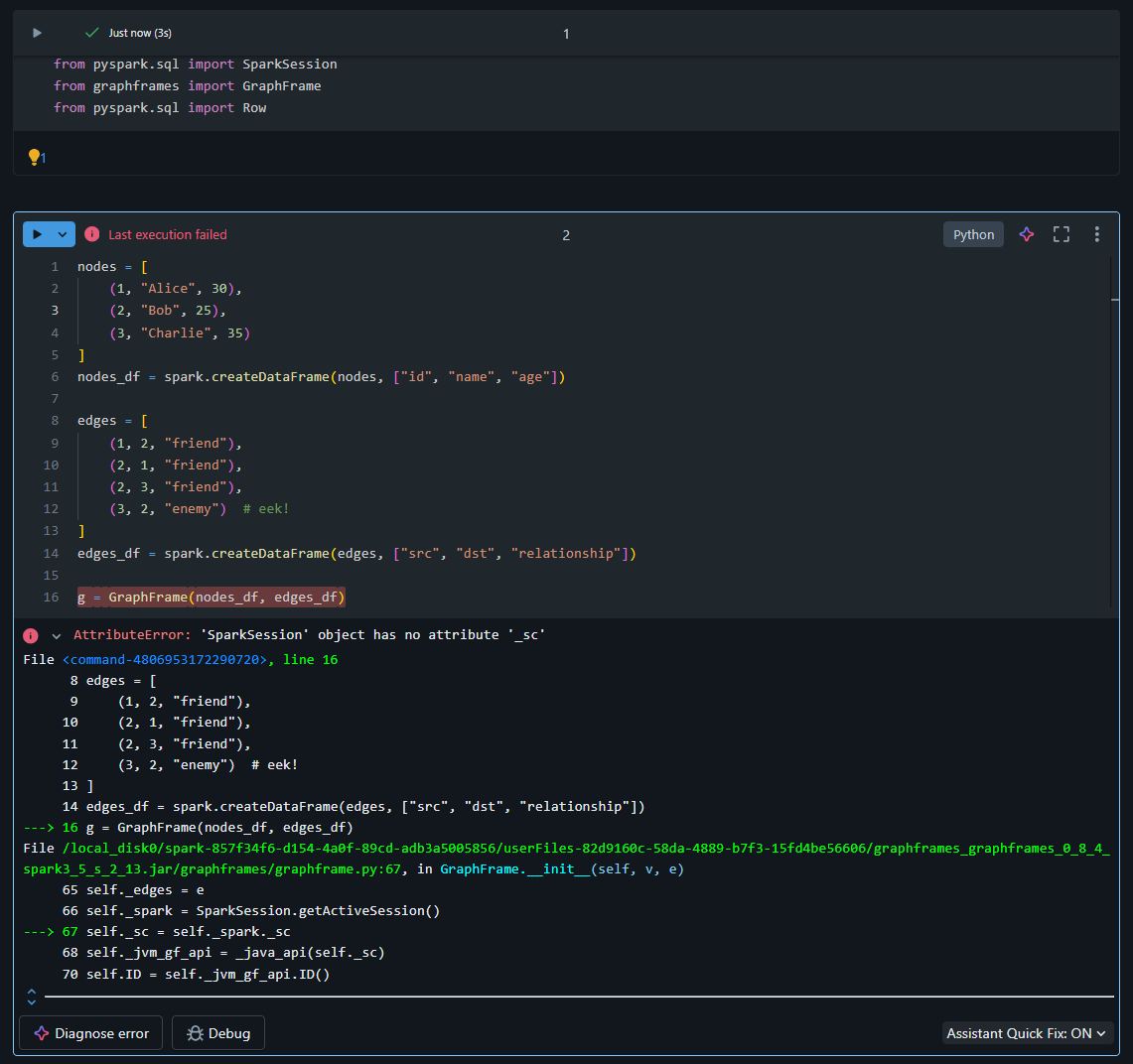Click the output resize arrows at bottom-left
The height and width of the screenshot is (1064, 1133).
click(x=32, y=997)
